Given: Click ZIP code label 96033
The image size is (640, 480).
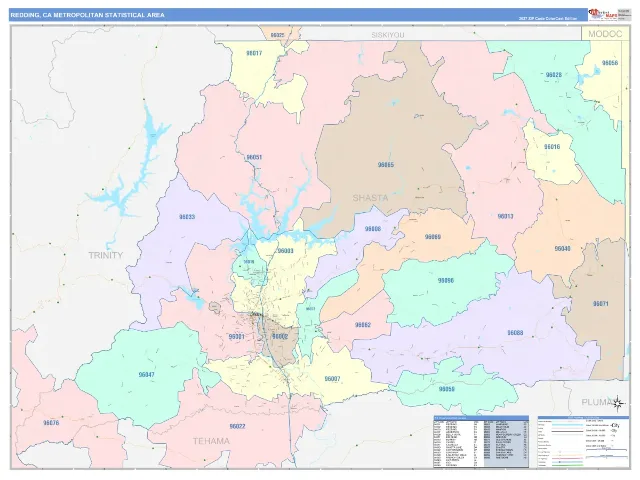Looking at the screenshot, I should [187, 217].
